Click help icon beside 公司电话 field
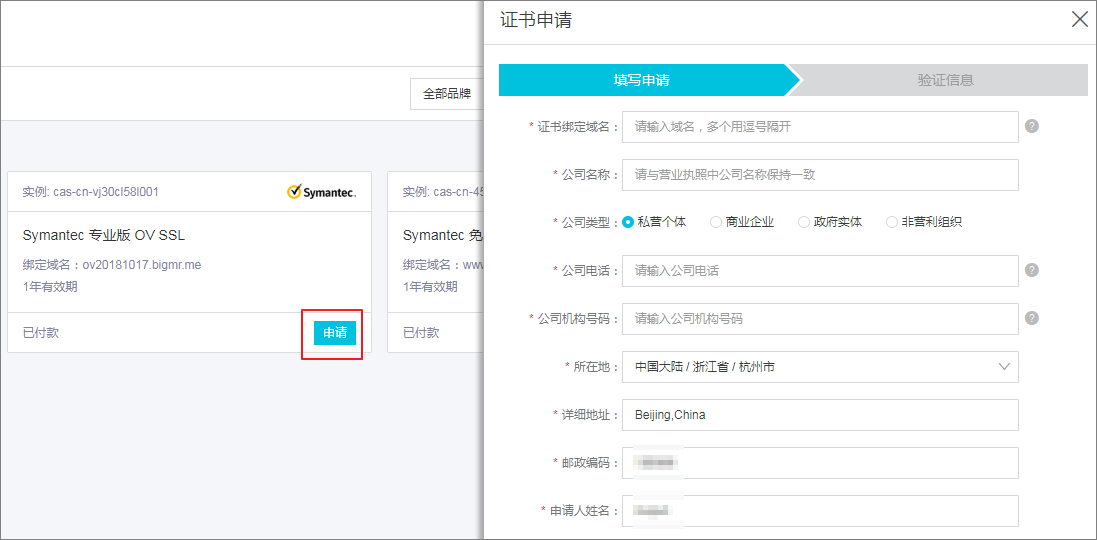Screen dimensions: 1097x540 tap(1031, 270)
